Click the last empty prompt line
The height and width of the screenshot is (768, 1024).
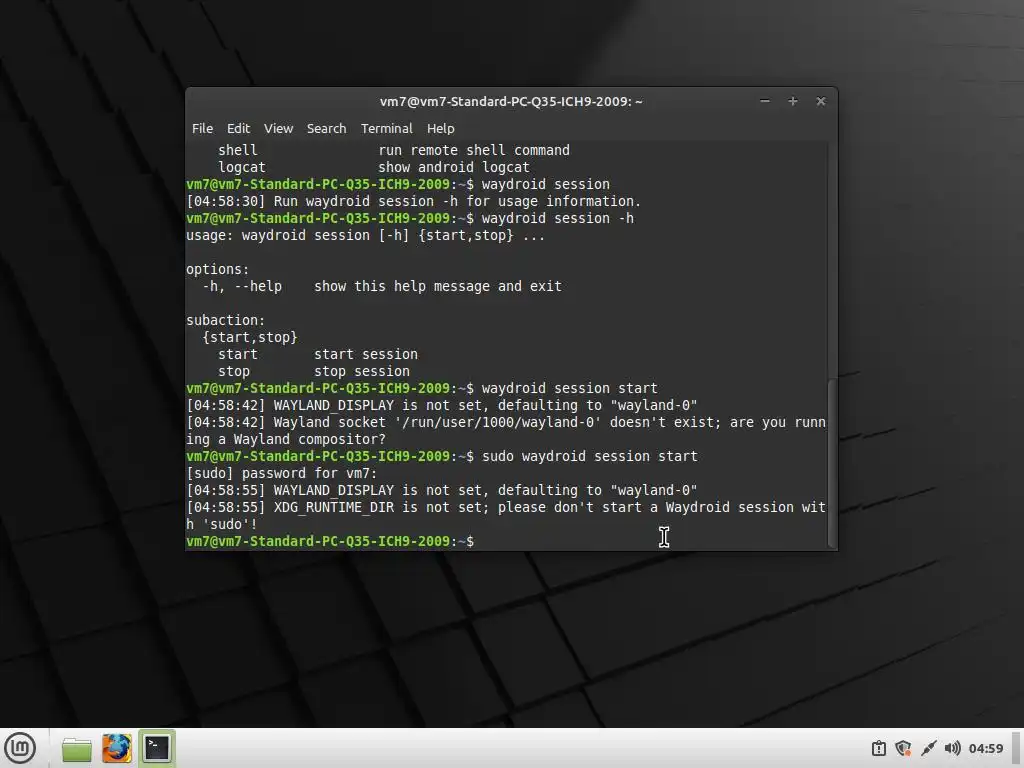click(x=330, y=541)
